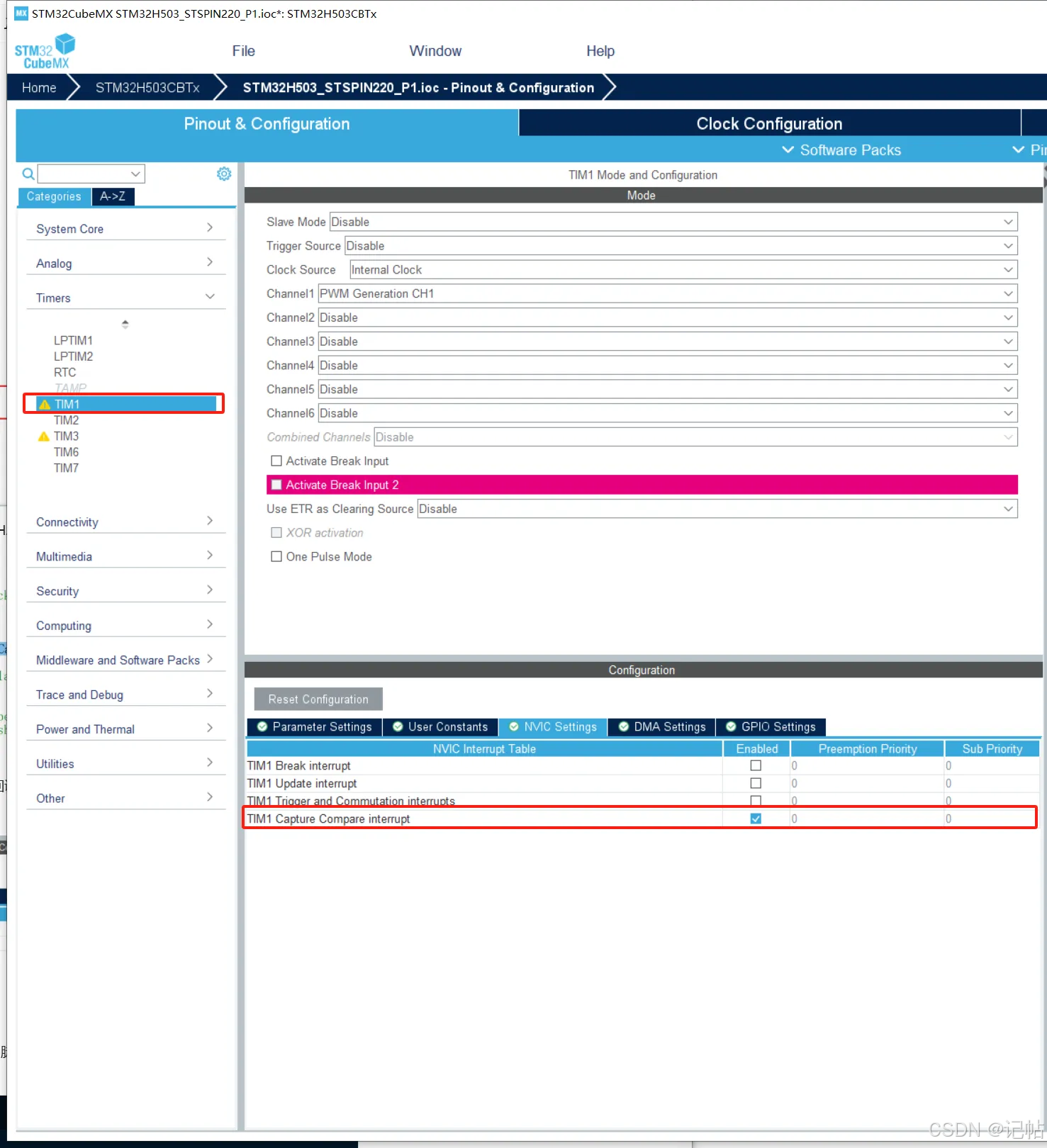Image resolution: width=1047 pixels, height=1148 pixels.
Task: Open the NVIC Settings tab
Action: pos(553,727)
